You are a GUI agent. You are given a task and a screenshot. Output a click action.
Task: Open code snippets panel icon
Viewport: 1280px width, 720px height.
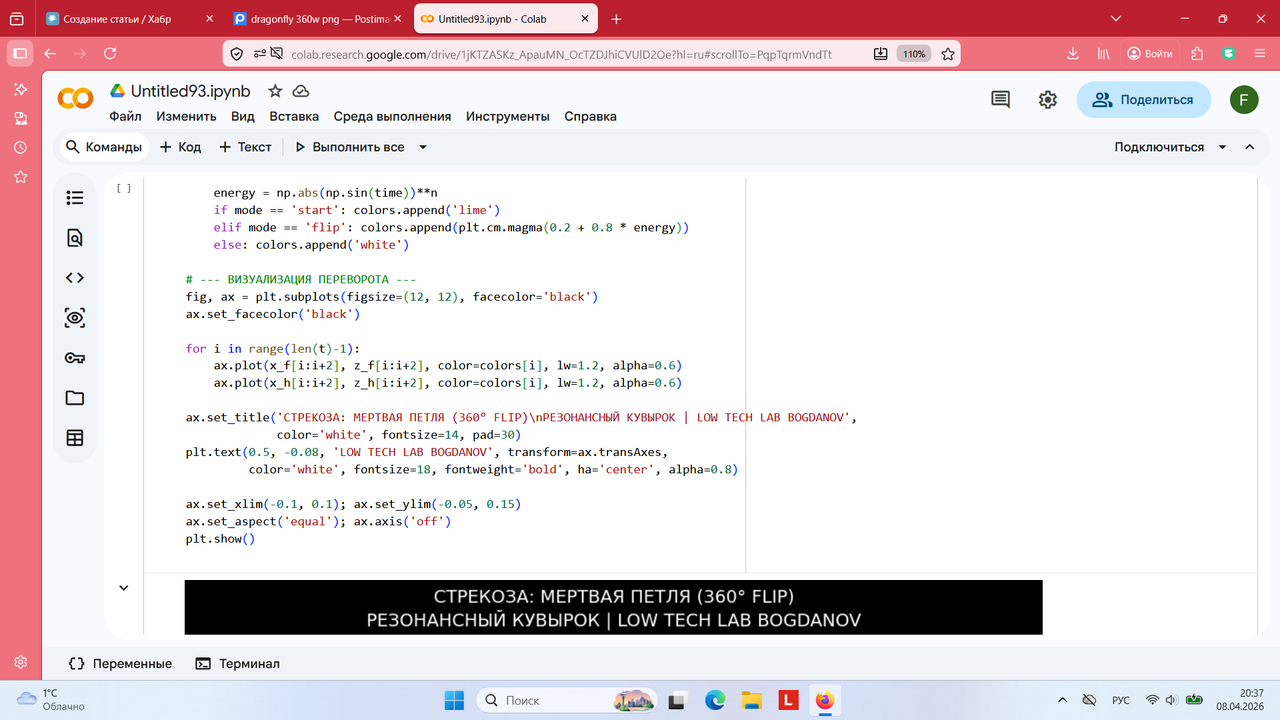75,278
